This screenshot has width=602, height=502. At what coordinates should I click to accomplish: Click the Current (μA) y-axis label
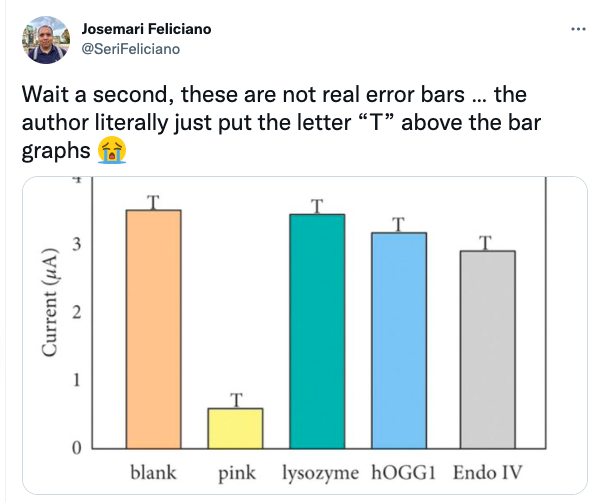tap(49, 313)
